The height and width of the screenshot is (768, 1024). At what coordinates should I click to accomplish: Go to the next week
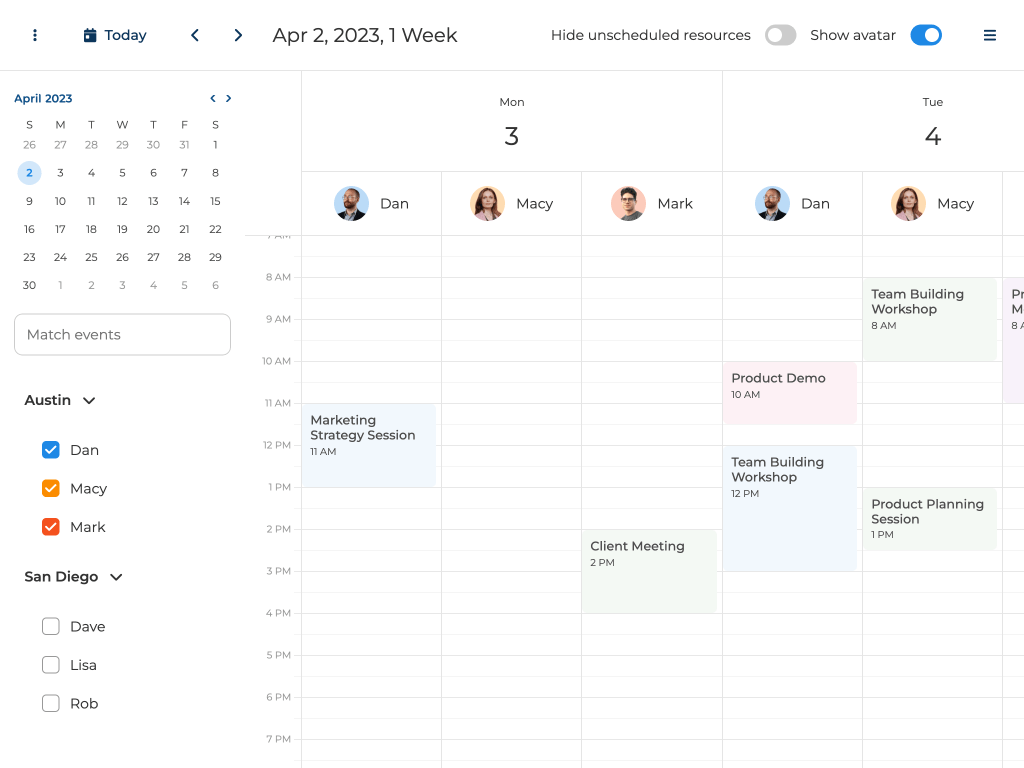(238, 35)
